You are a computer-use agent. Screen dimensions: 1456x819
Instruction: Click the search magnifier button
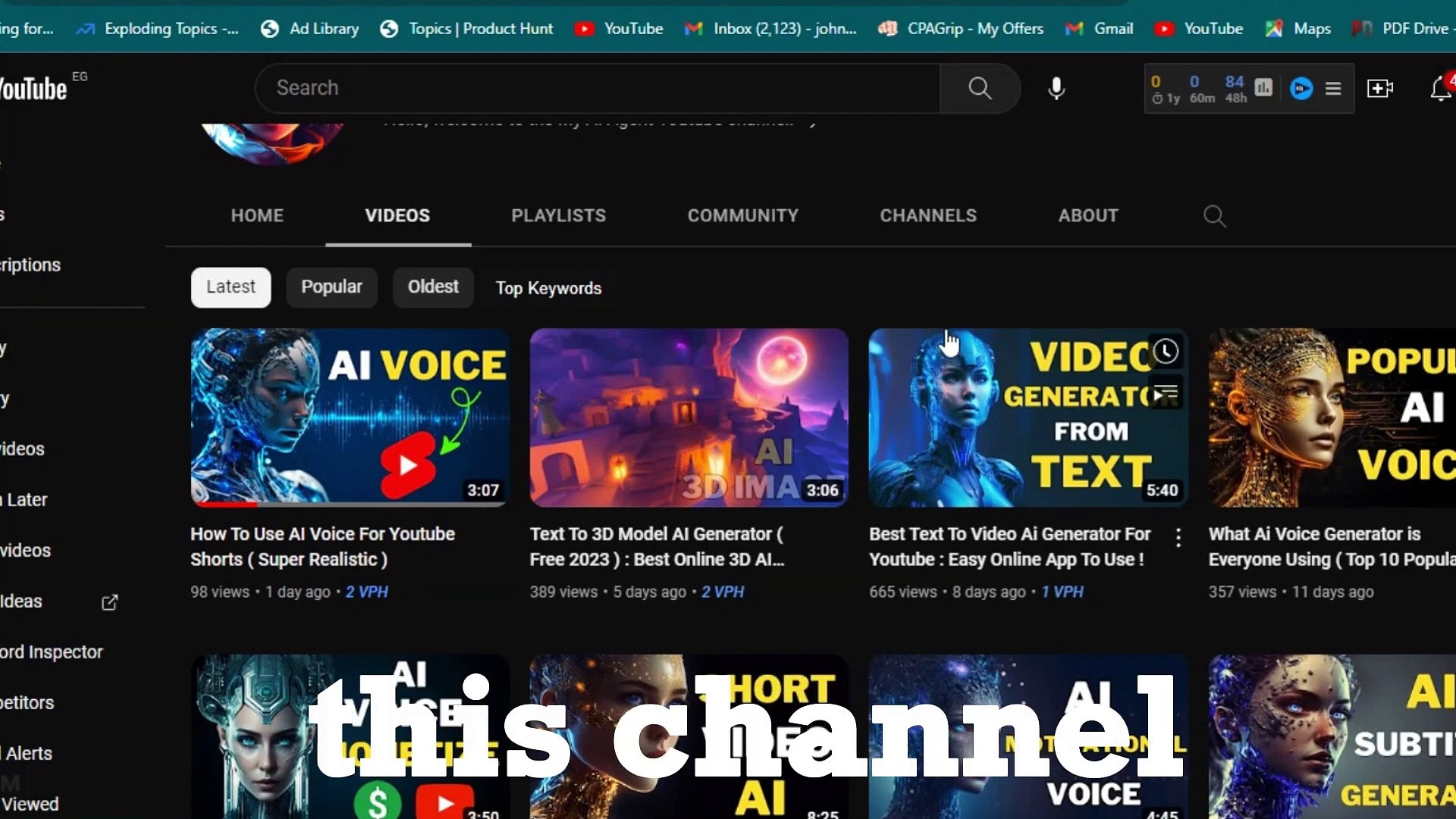980,88
